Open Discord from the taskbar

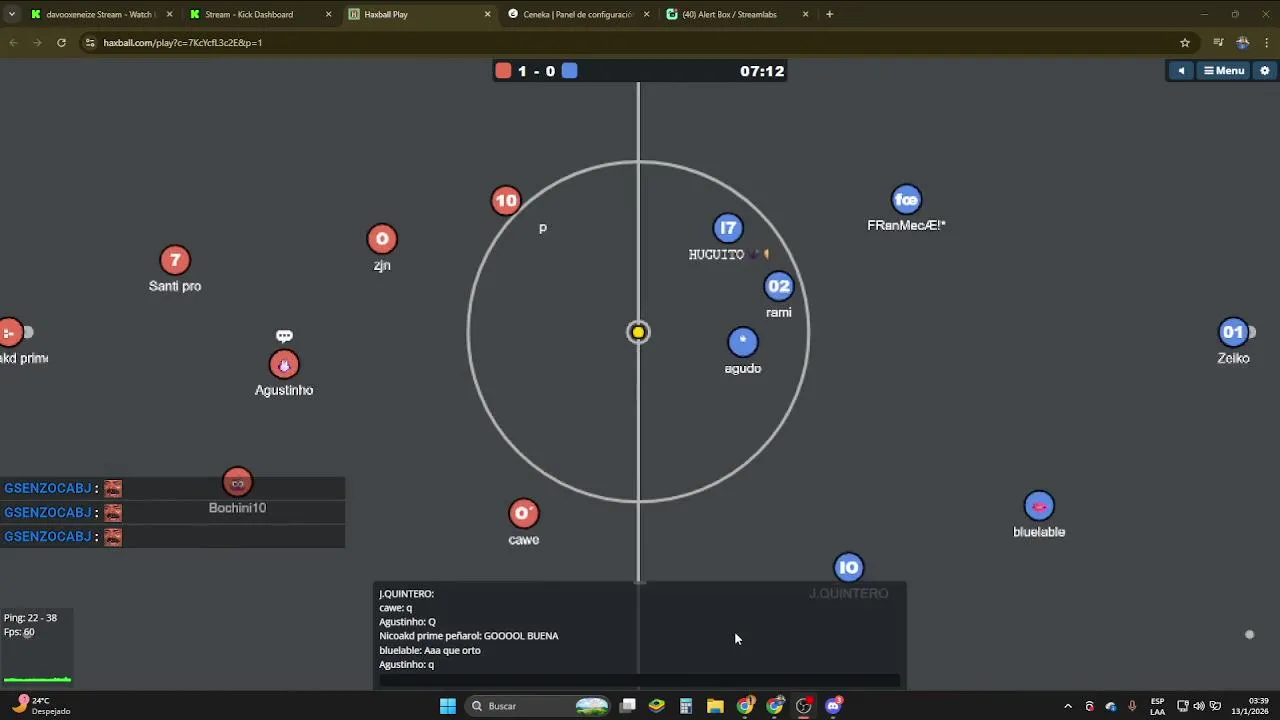[x=833, y=706]
